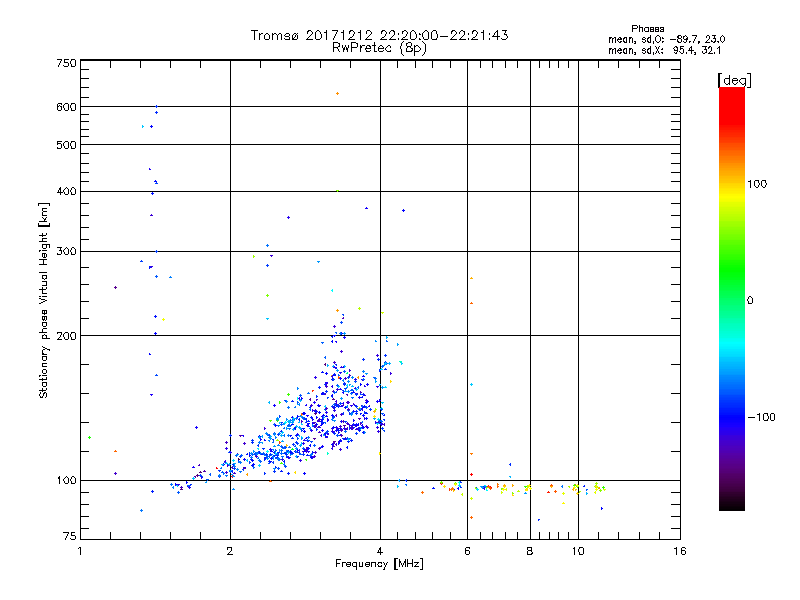
Task: Click the y-axis tick label '500'
Action: [x=66, y=145]
